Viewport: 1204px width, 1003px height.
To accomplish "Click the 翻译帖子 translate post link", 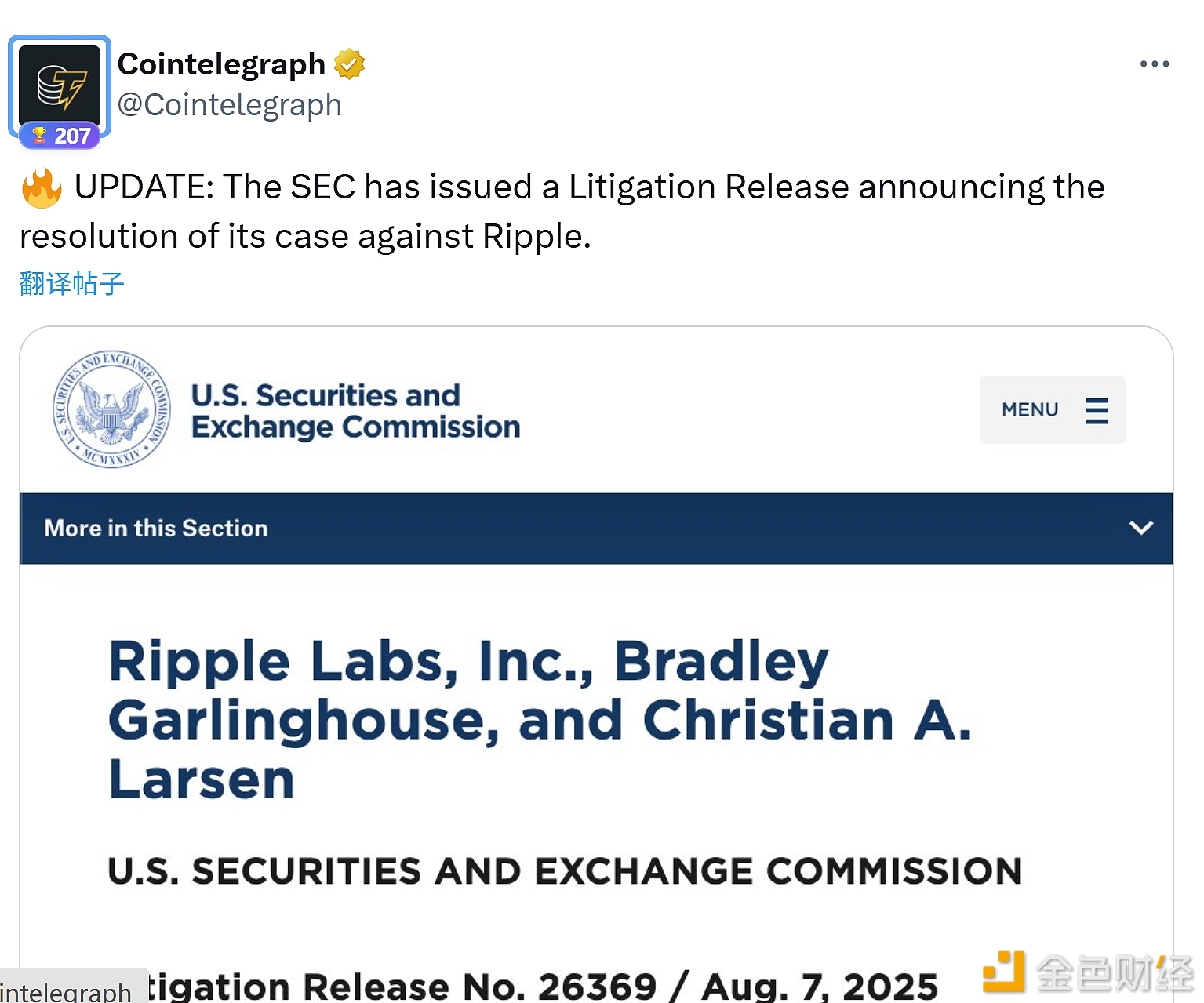I will (x=72, y=284).
